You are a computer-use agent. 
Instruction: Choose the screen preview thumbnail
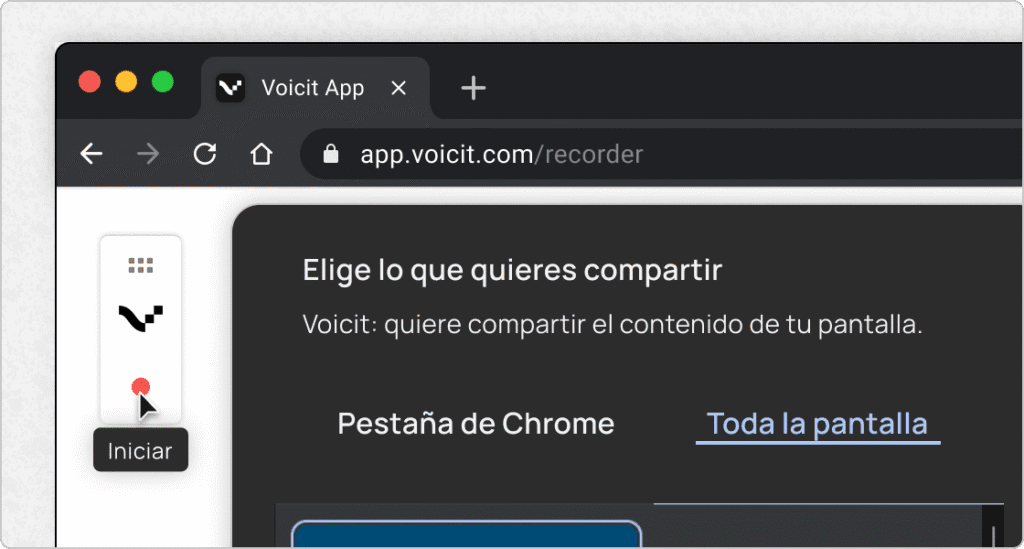pyautogui.click(x=466, y=535)
